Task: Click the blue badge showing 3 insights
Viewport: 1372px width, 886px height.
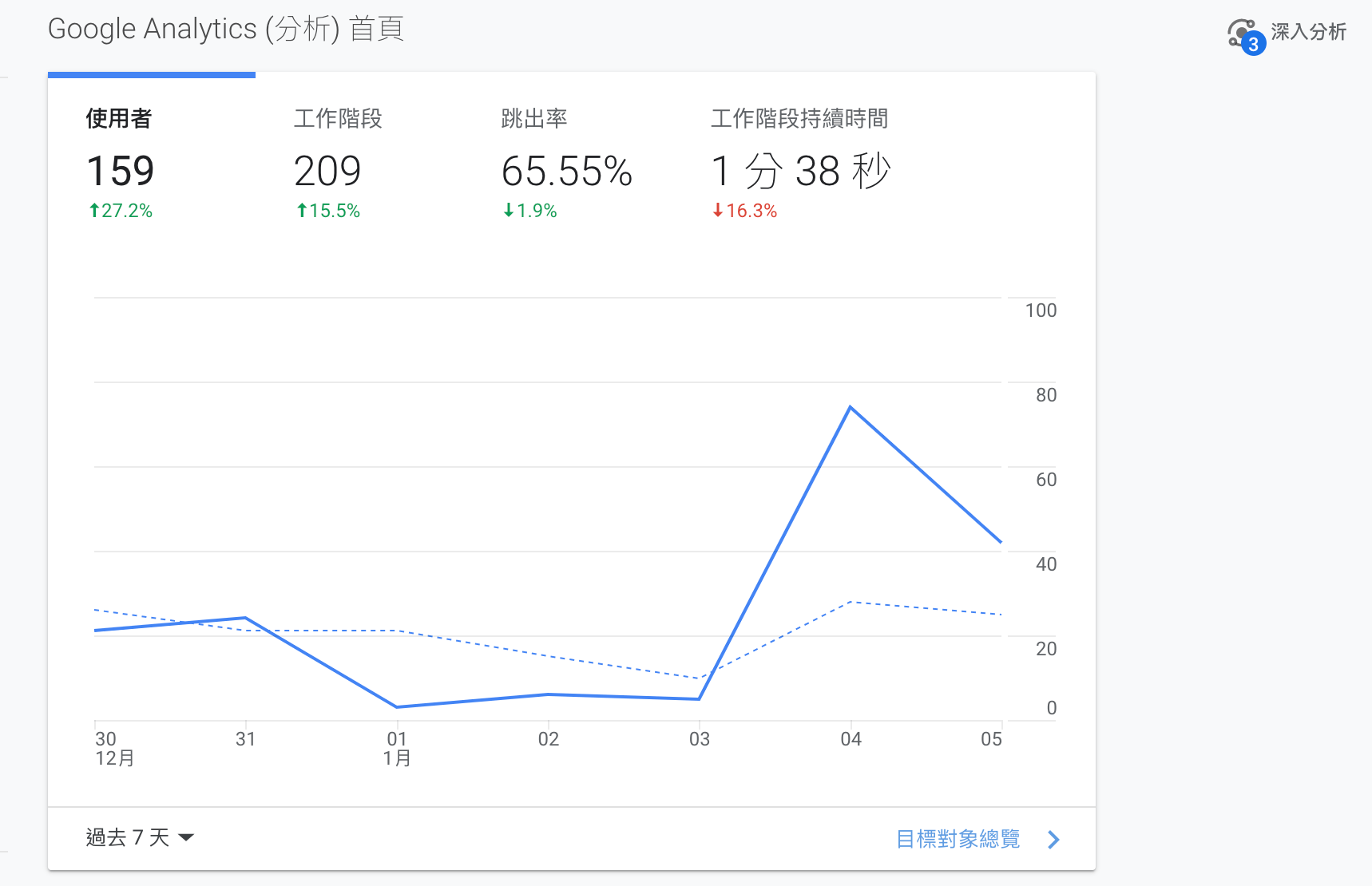Action: pyautogui.click(x=1253, y=44)
